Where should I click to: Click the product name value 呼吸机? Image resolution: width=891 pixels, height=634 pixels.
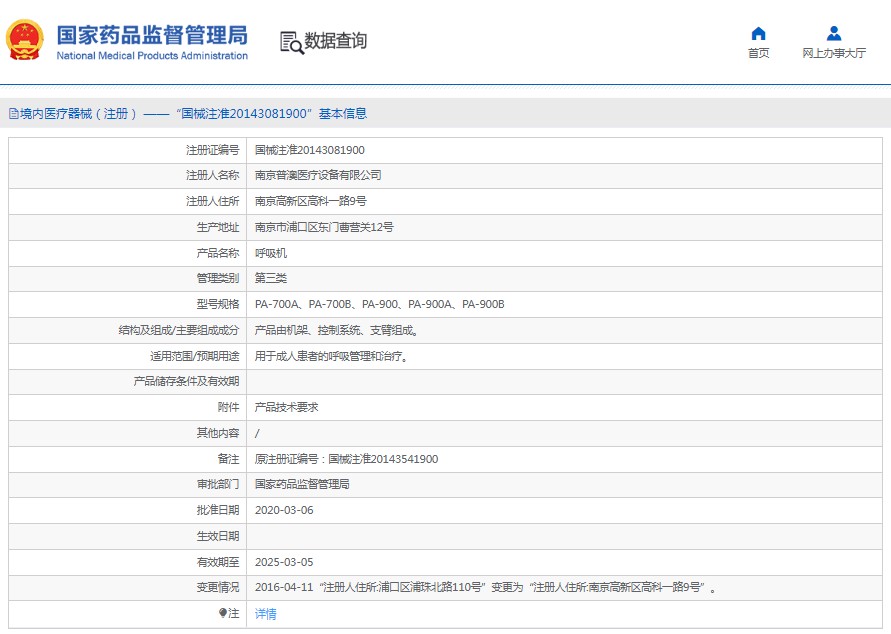point(271,253)
